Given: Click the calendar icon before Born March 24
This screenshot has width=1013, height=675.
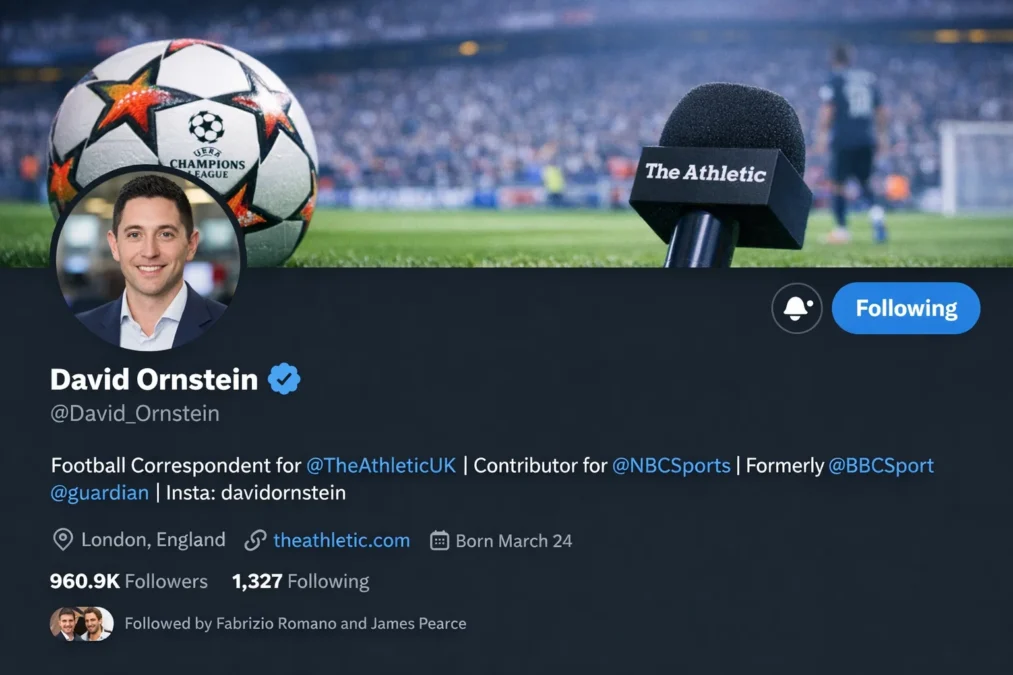Looking at the screenshot, I should point(438,539).
